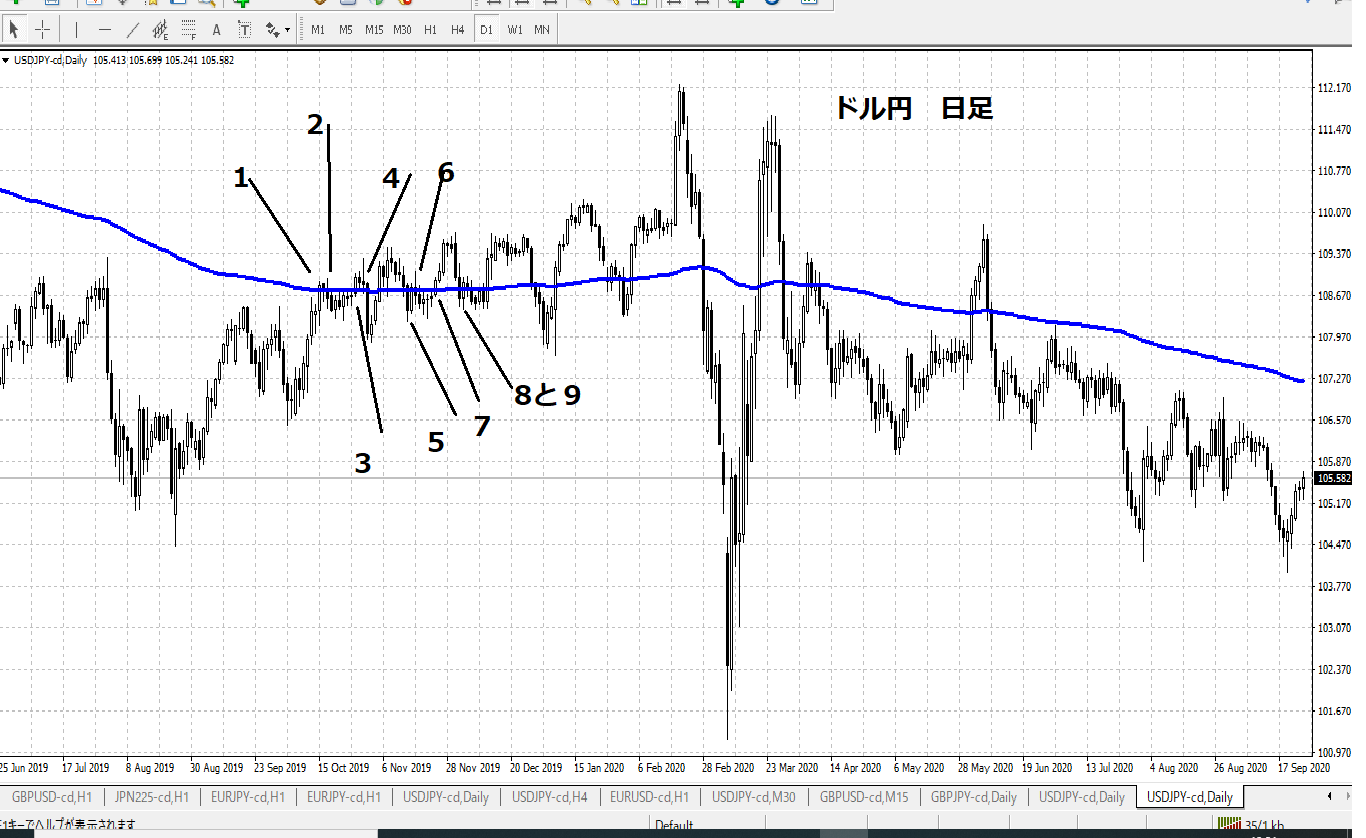The width and height of the screenshot is (1366, 838).
Task: Expand the USDJPY-cd,Daily chart title triangle
Action: (x=7, y=61)
